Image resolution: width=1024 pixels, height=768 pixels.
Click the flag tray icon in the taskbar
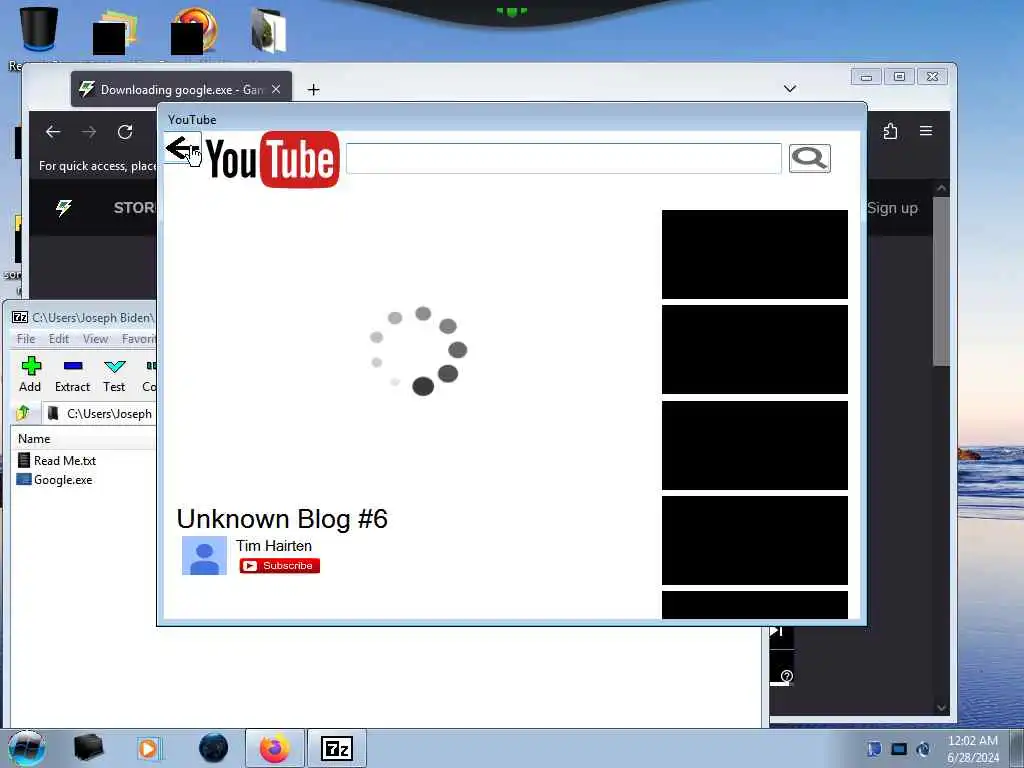(x=874, y=749)
